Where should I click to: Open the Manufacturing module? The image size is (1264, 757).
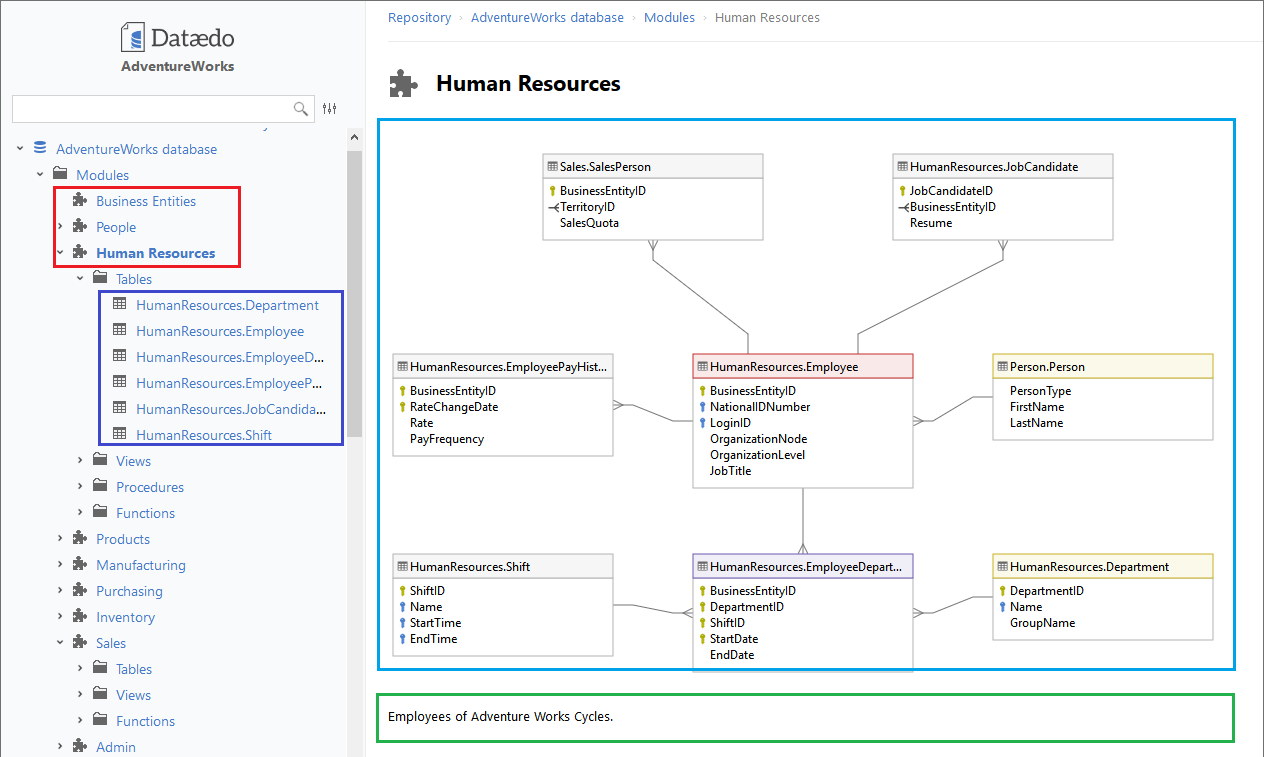(x=140, y=565)
